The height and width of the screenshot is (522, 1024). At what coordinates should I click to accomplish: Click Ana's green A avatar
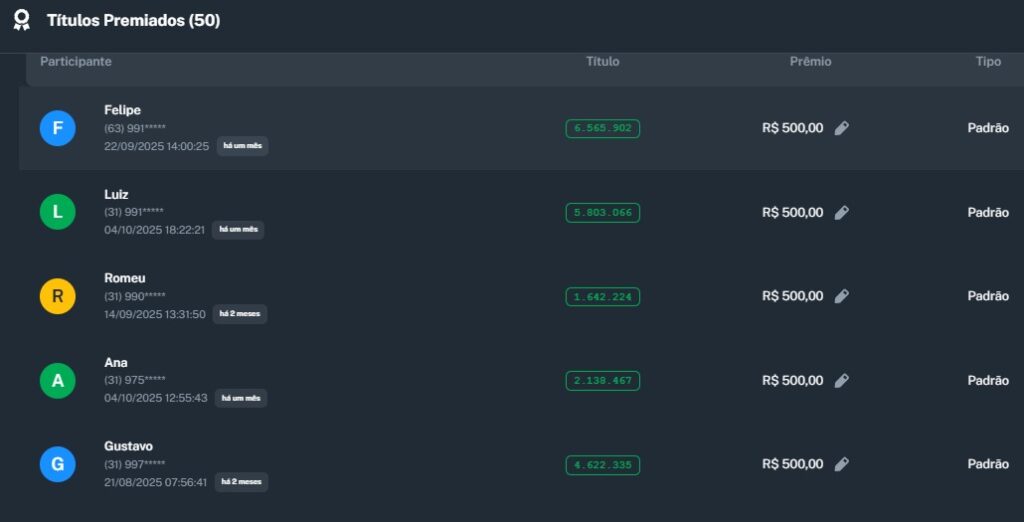coord(57,380)
